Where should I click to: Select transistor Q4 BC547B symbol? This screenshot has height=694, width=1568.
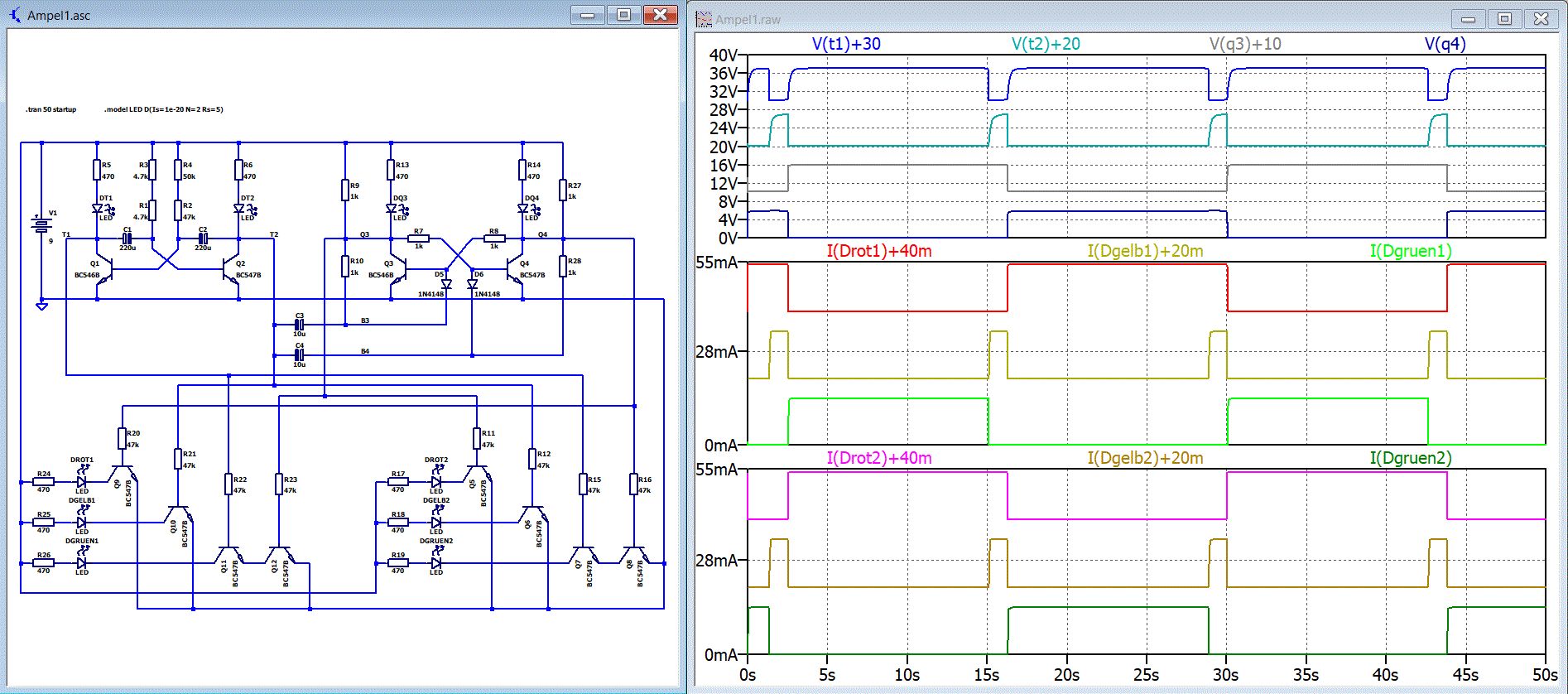tap(515, 270)
